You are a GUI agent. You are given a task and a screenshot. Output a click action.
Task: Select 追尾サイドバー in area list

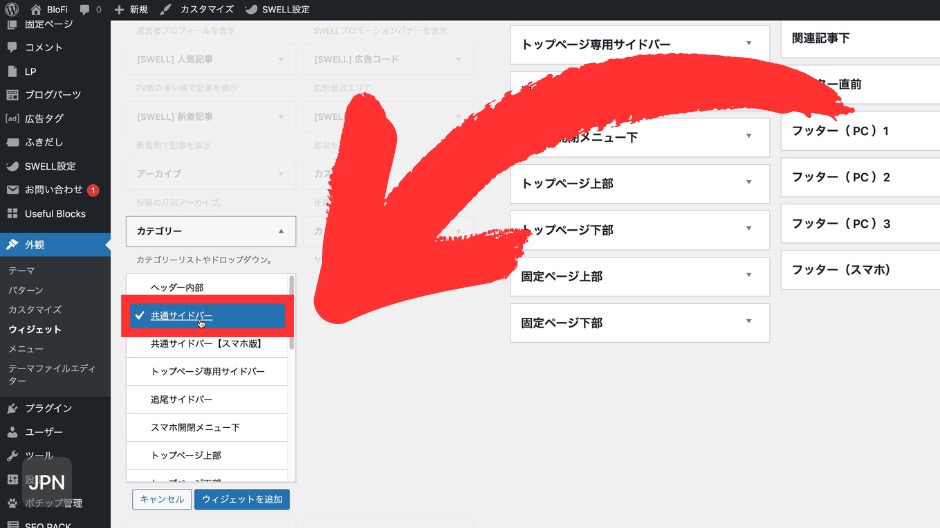[207, 399]
